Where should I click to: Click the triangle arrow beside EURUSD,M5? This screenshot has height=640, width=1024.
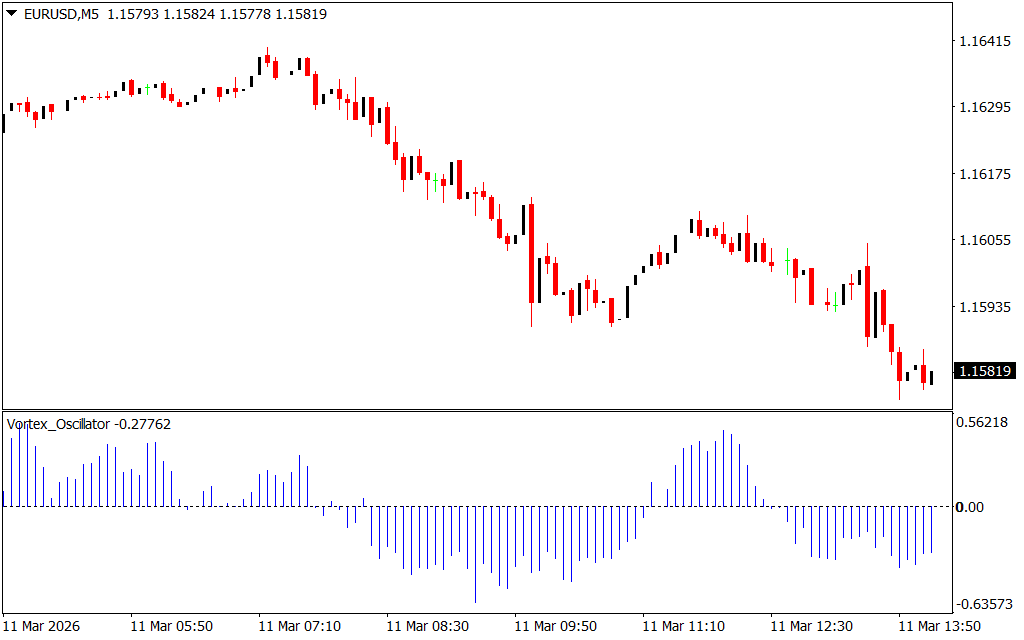coord(12,15)
